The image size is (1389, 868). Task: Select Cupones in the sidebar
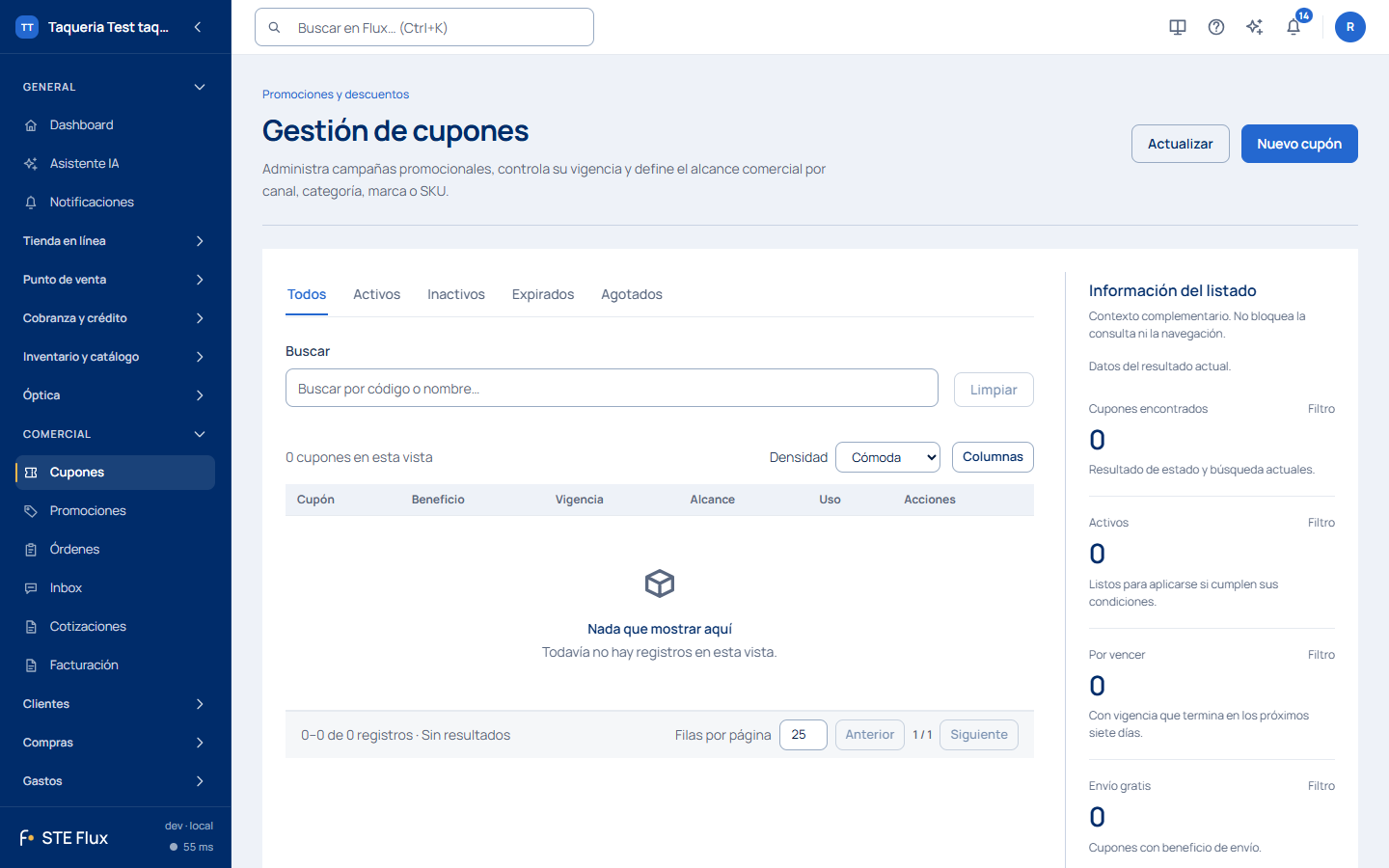(x=115, y=473)
